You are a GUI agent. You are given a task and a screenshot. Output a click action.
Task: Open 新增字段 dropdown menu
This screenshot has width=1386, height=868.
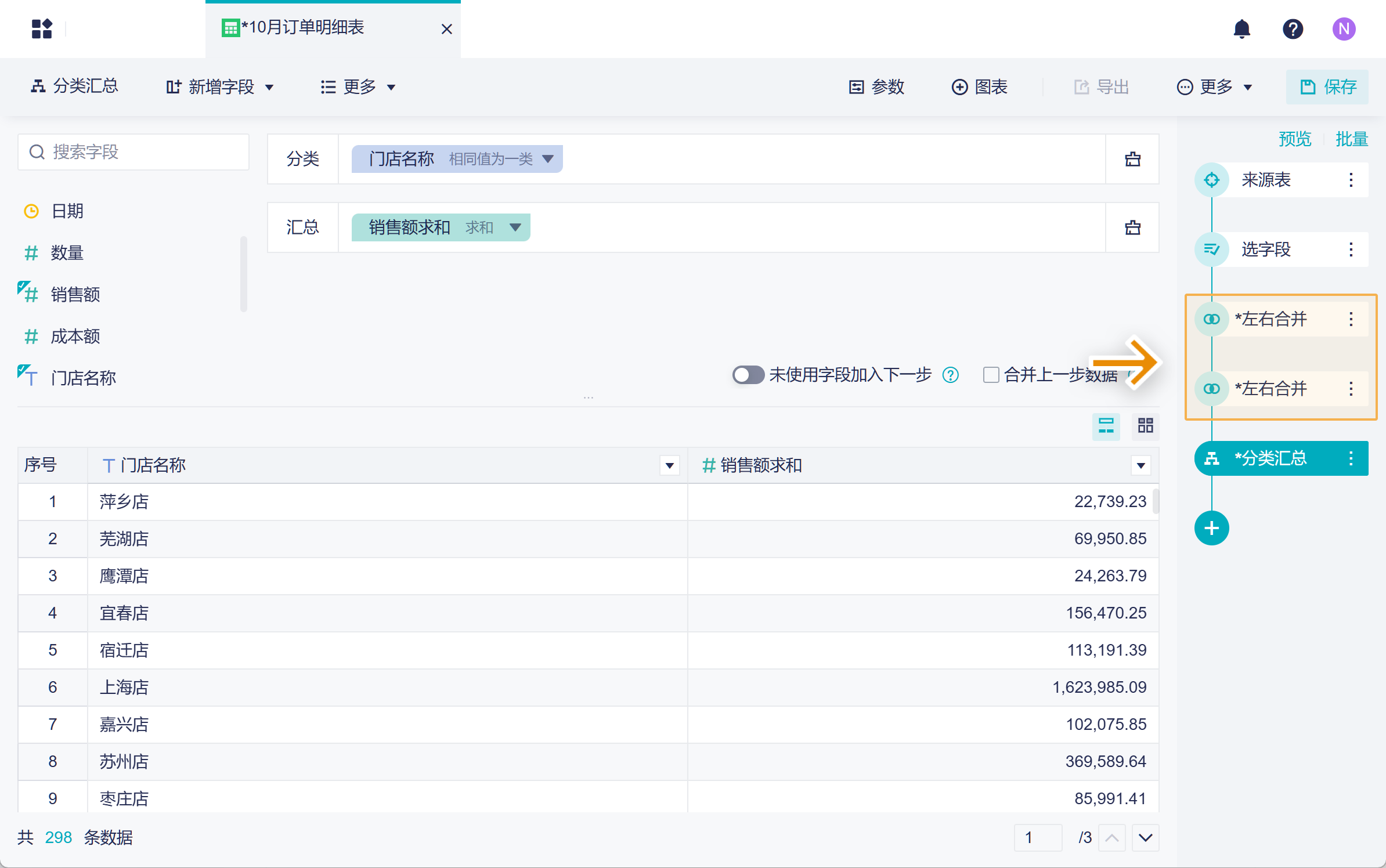click(221, 87)
